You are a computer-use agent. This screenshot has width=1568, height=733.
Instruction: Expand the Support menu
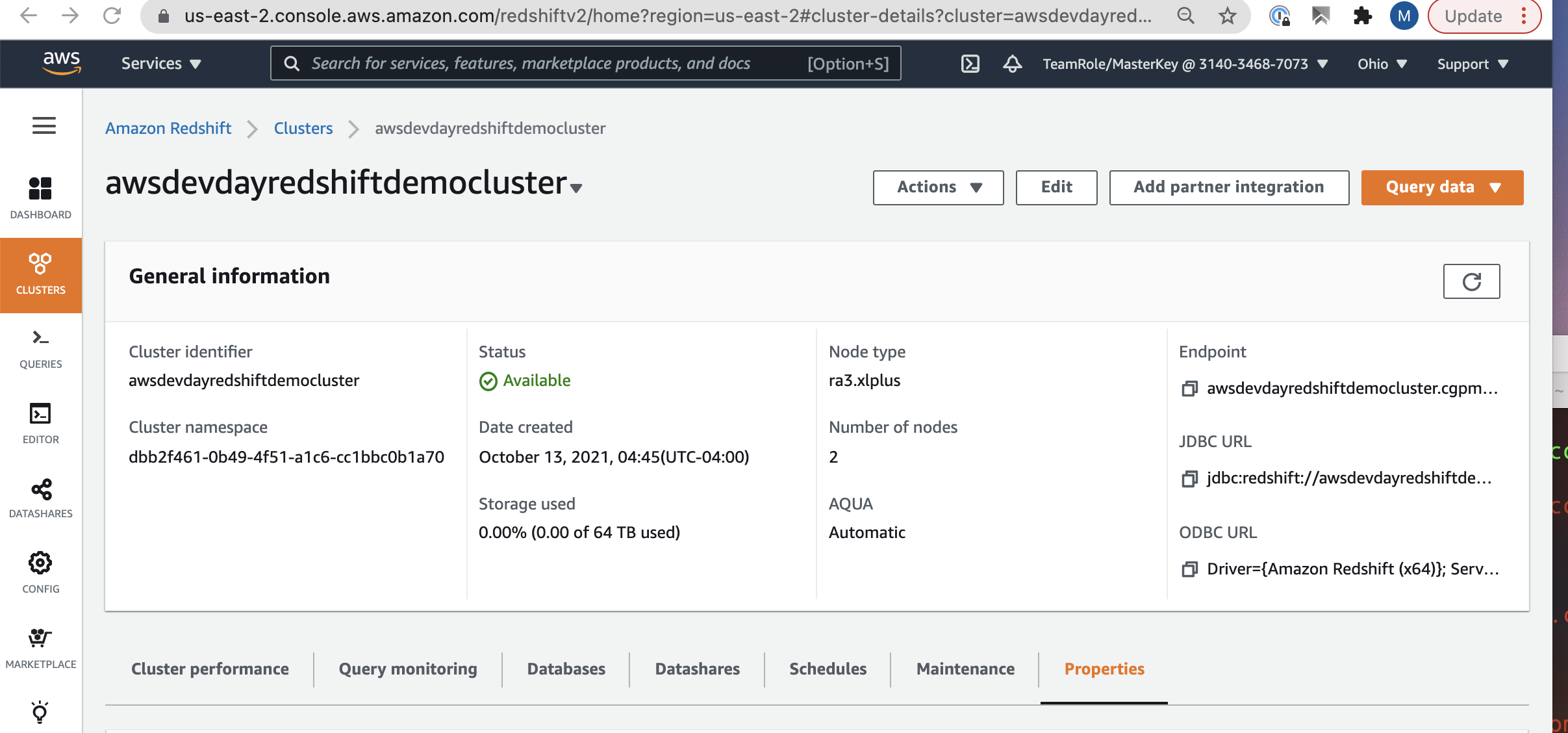[x=1473, y=64]
